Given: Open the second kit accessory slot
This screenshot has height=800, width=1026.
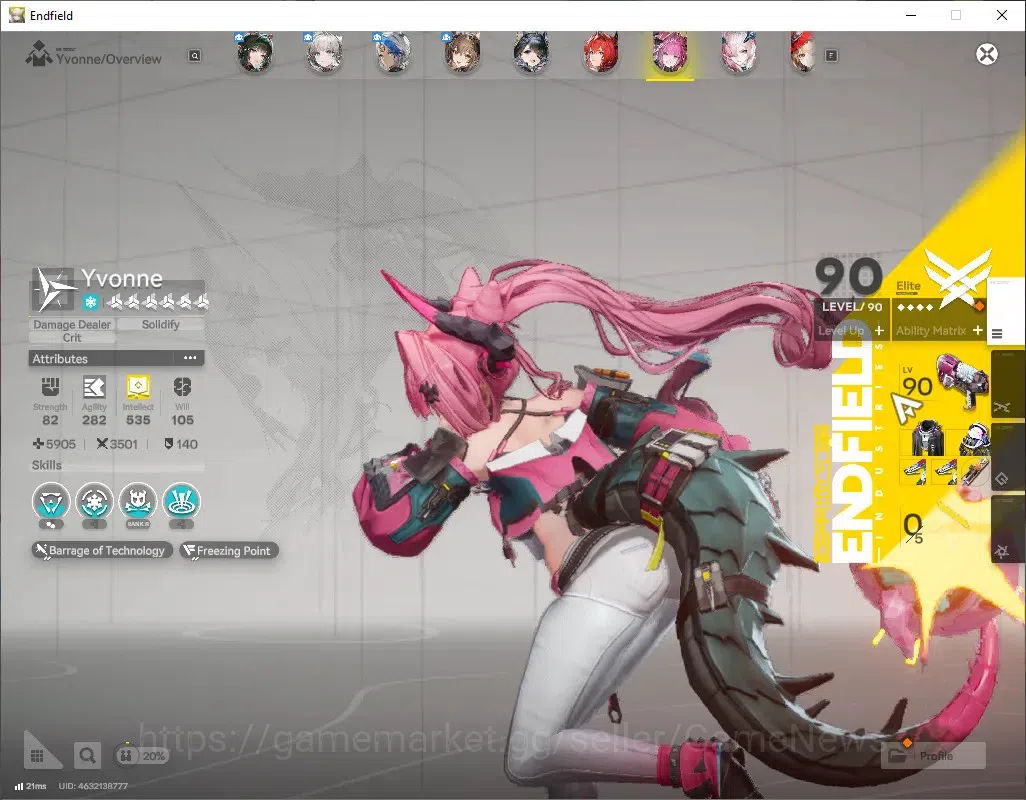Looking at the screenshot, I should click(x=945, y=471).
